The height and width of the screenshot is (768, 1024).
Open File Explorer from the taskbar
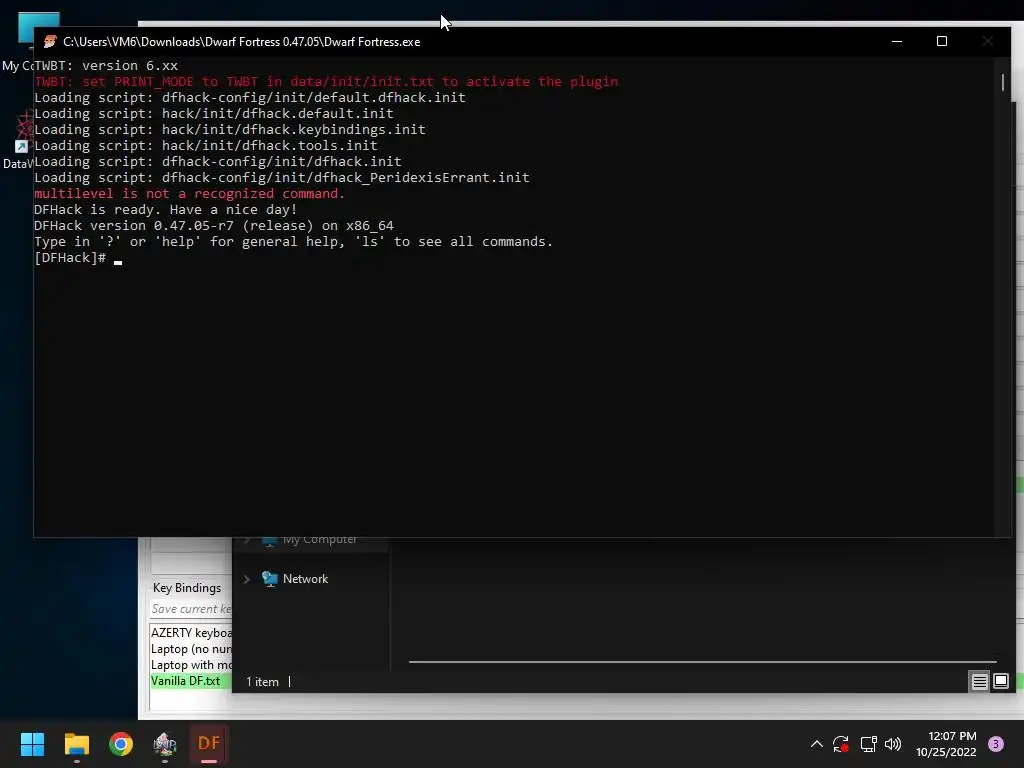[76, 744]
